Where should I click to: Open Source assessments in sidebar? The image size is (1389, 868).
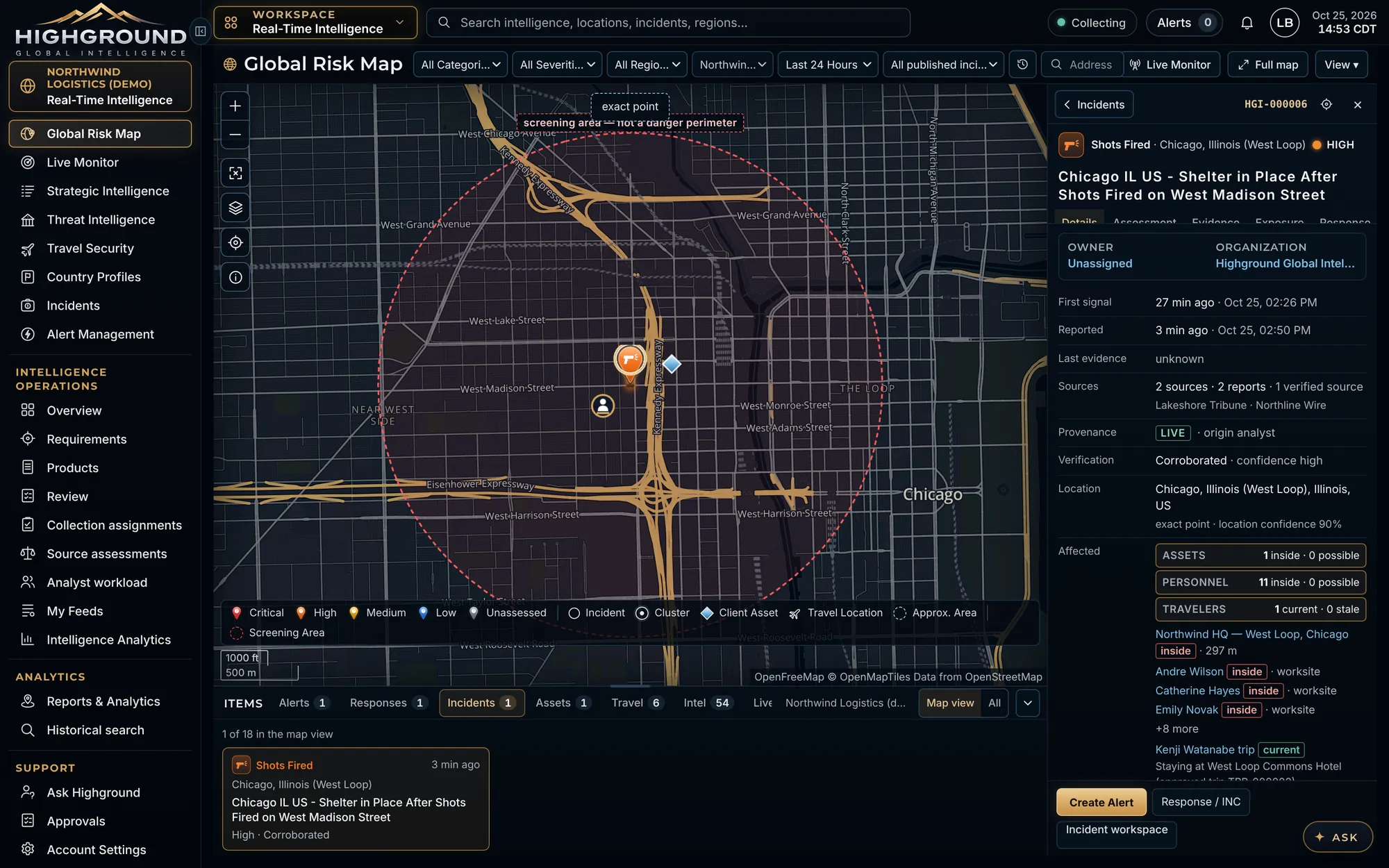click(x=99, y=554)
